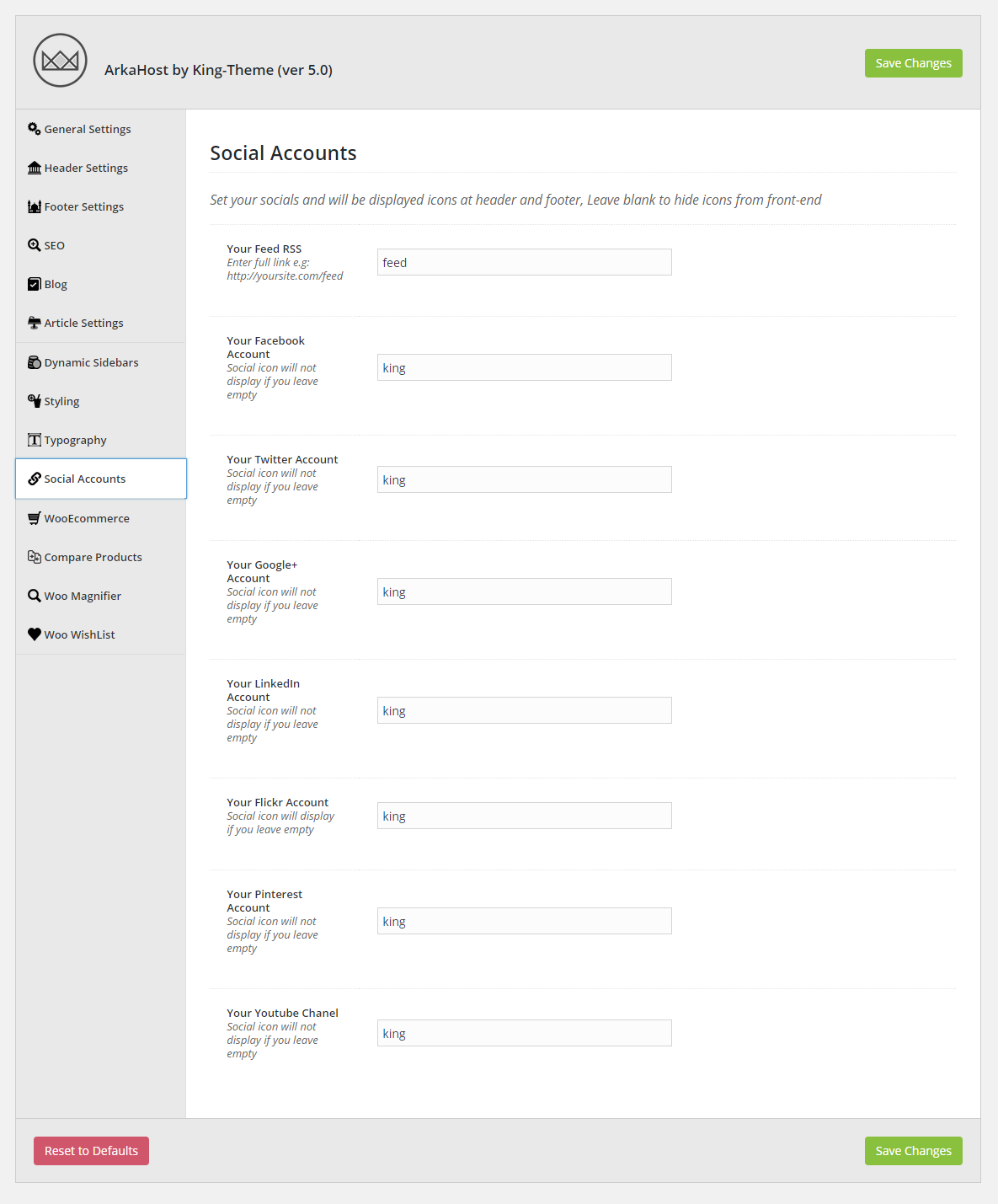
Task: Click the Header Settings building icon
Action: click(x=35, y=168)
